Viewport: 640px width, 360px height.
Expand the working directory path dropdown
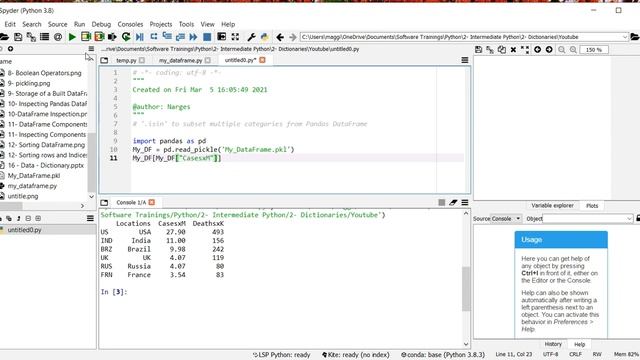point(625,37)
